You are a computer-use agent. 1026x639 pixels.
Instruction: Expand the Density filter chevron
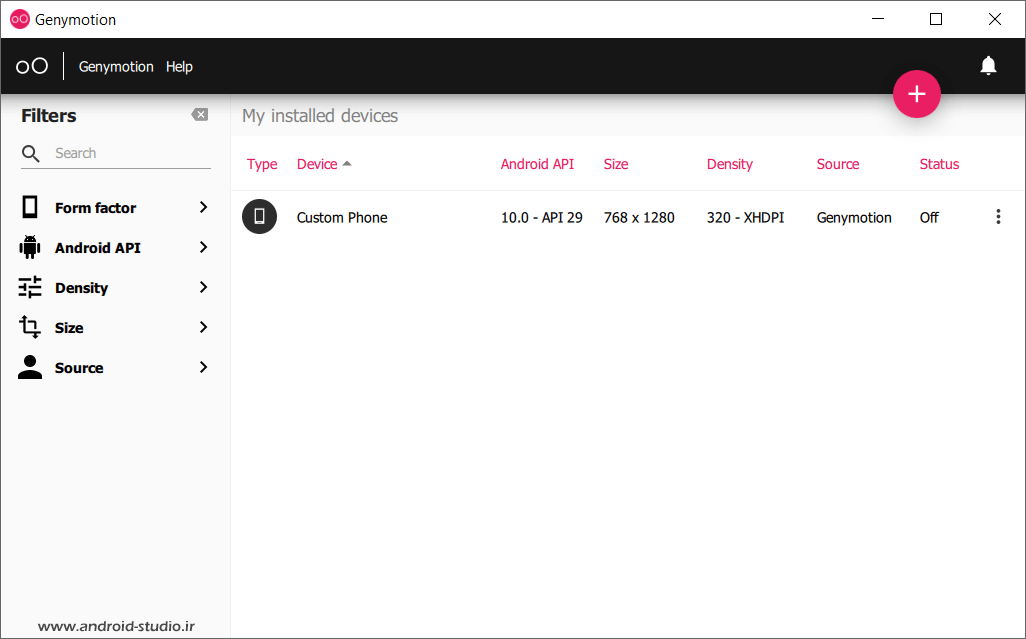[203, 287]
